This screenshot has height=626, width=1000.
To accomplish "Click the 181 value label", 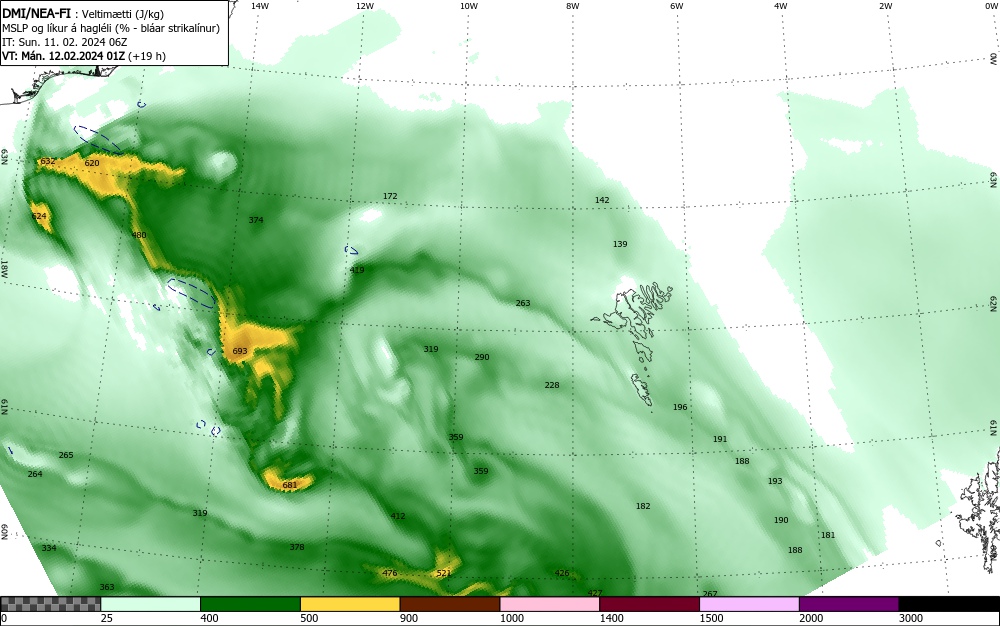I will pos(828,535).
